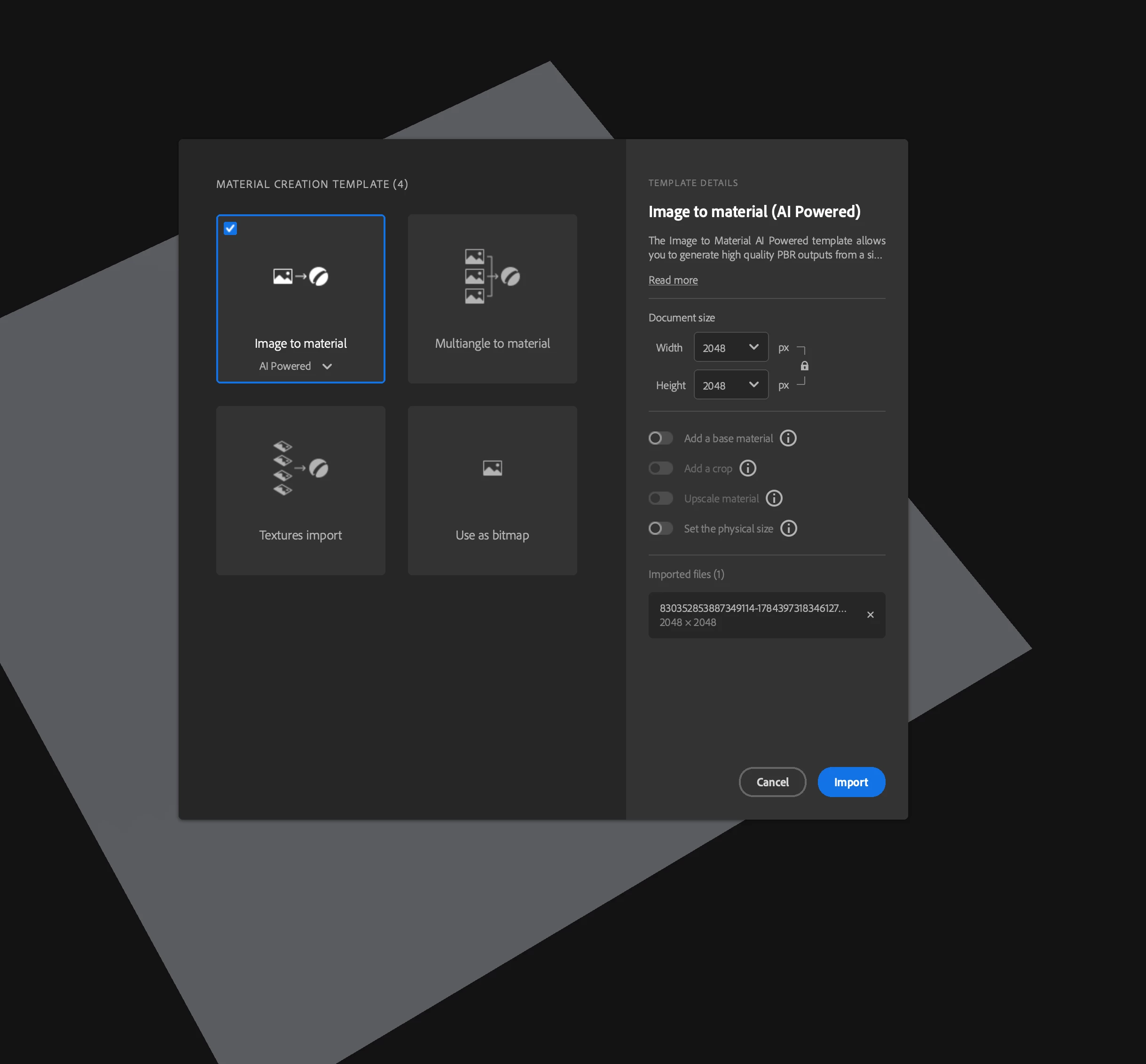Expand the AI Powered variant dropdown
Screen dimensions: 1146x1064
tap(327, 366)
